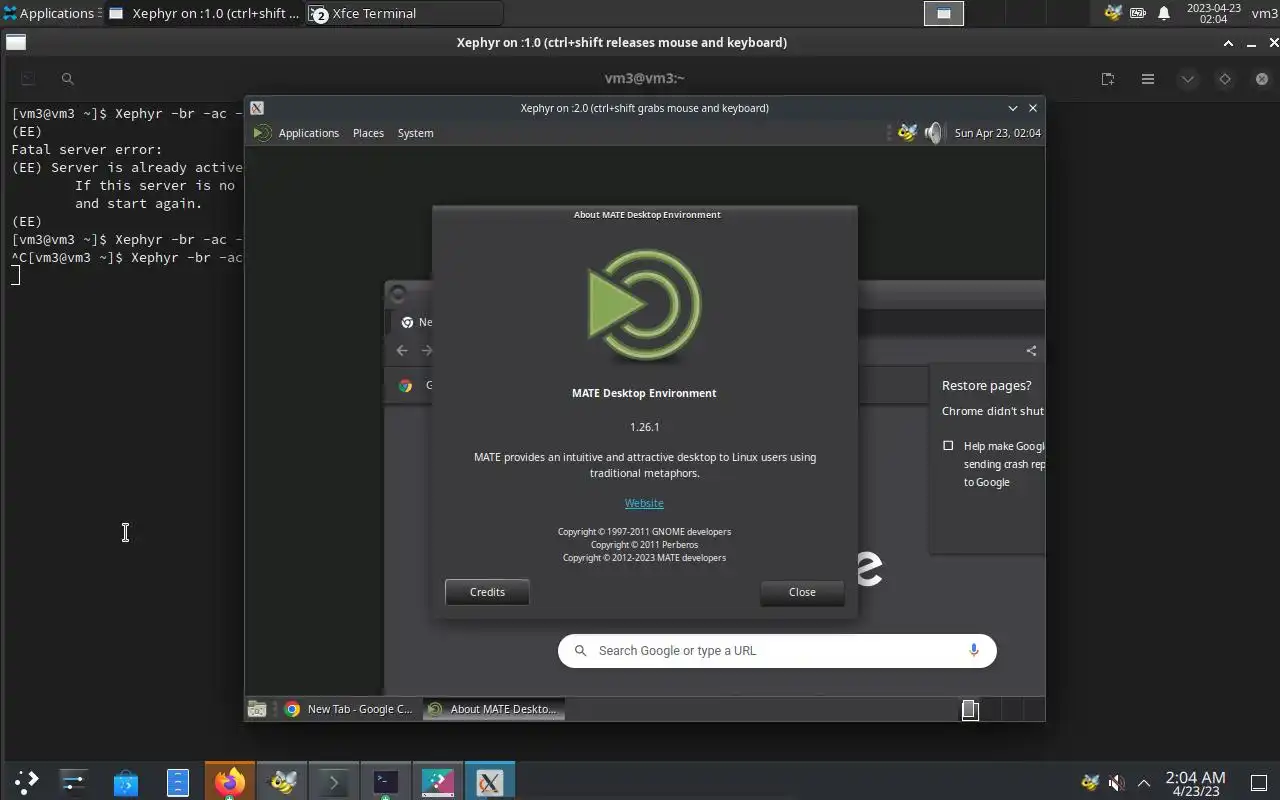
Task: Click the vm3@vm3:~ terminal title text
Action: [x=645, y=78]
